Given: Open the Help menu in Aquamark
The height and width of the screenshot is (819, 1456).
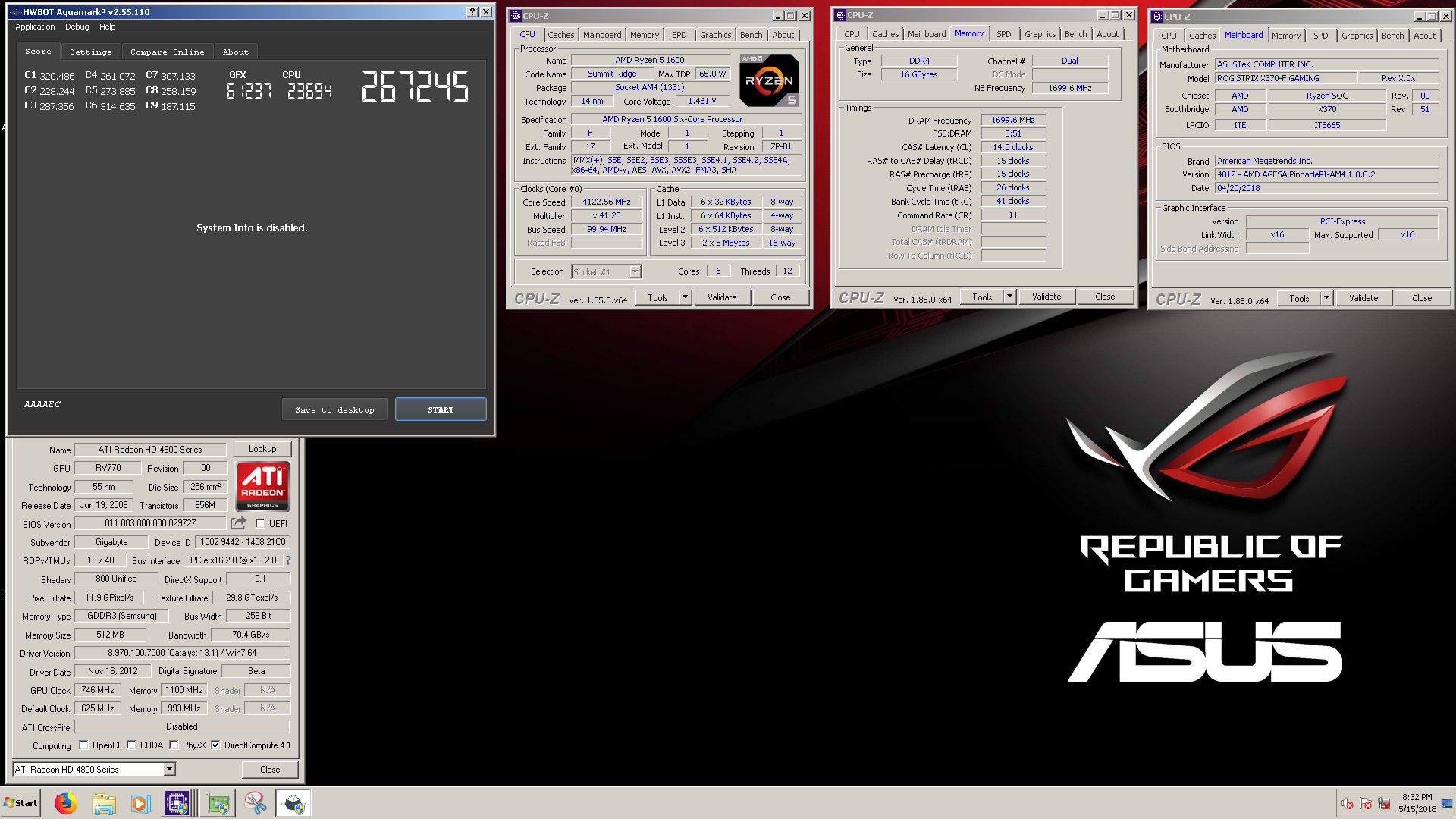Looking at the screenshot, I should coord(108,27).
